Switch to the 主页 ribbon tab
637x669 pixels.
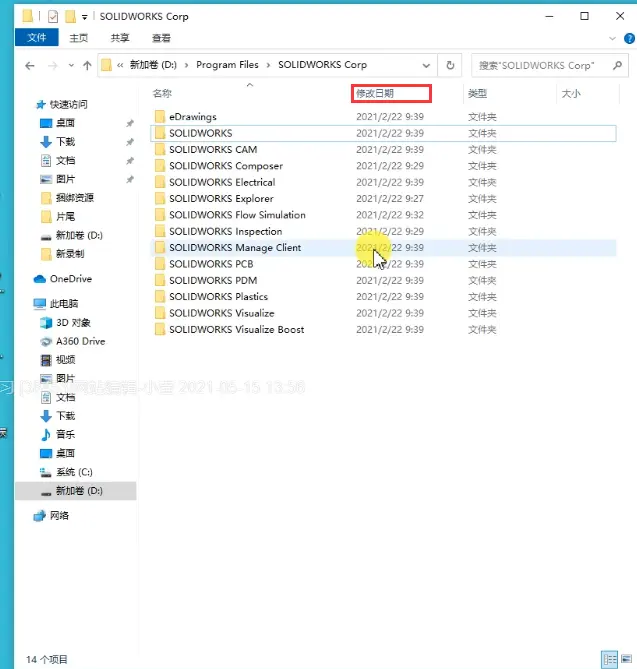tap(79, 38)
